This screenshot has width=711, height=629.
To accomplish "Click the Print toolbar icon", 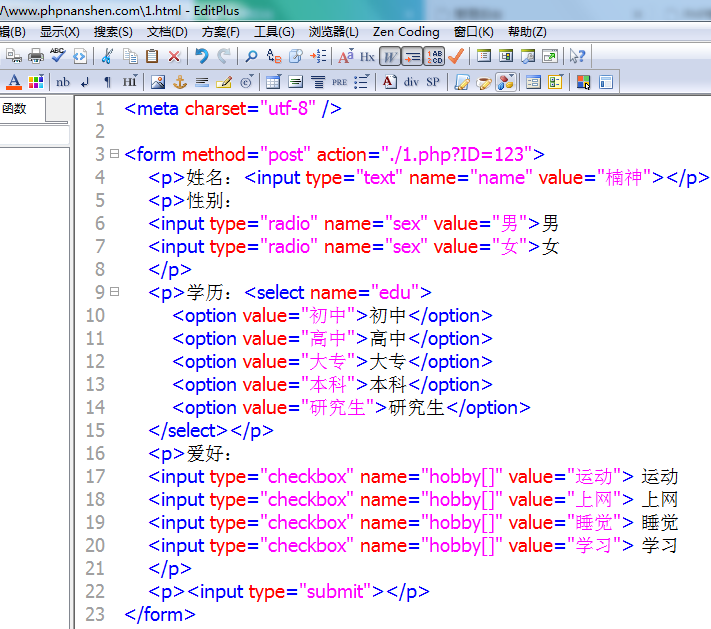I will (x=36, y=56).
